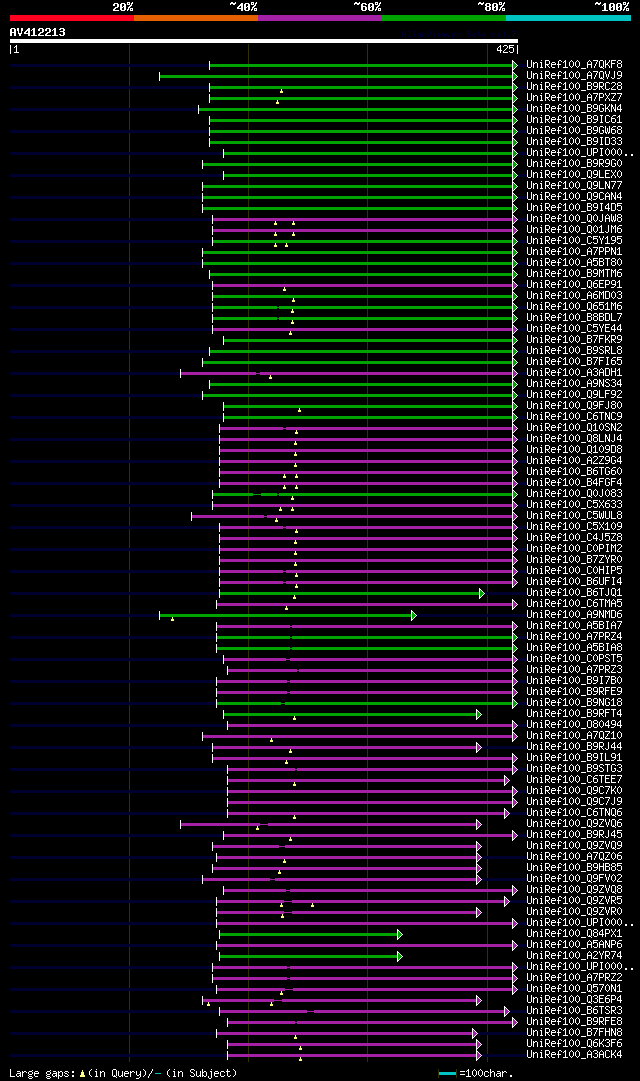
Task: Click the green ~80% identity legend segment
Action: click(x=444, y=18)
